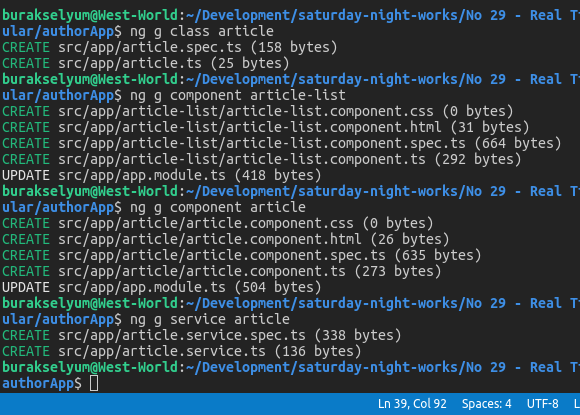This screenshot has height=415, width=580.
Task: Open the article.service.ts file path link
Action: coord(162,351)
